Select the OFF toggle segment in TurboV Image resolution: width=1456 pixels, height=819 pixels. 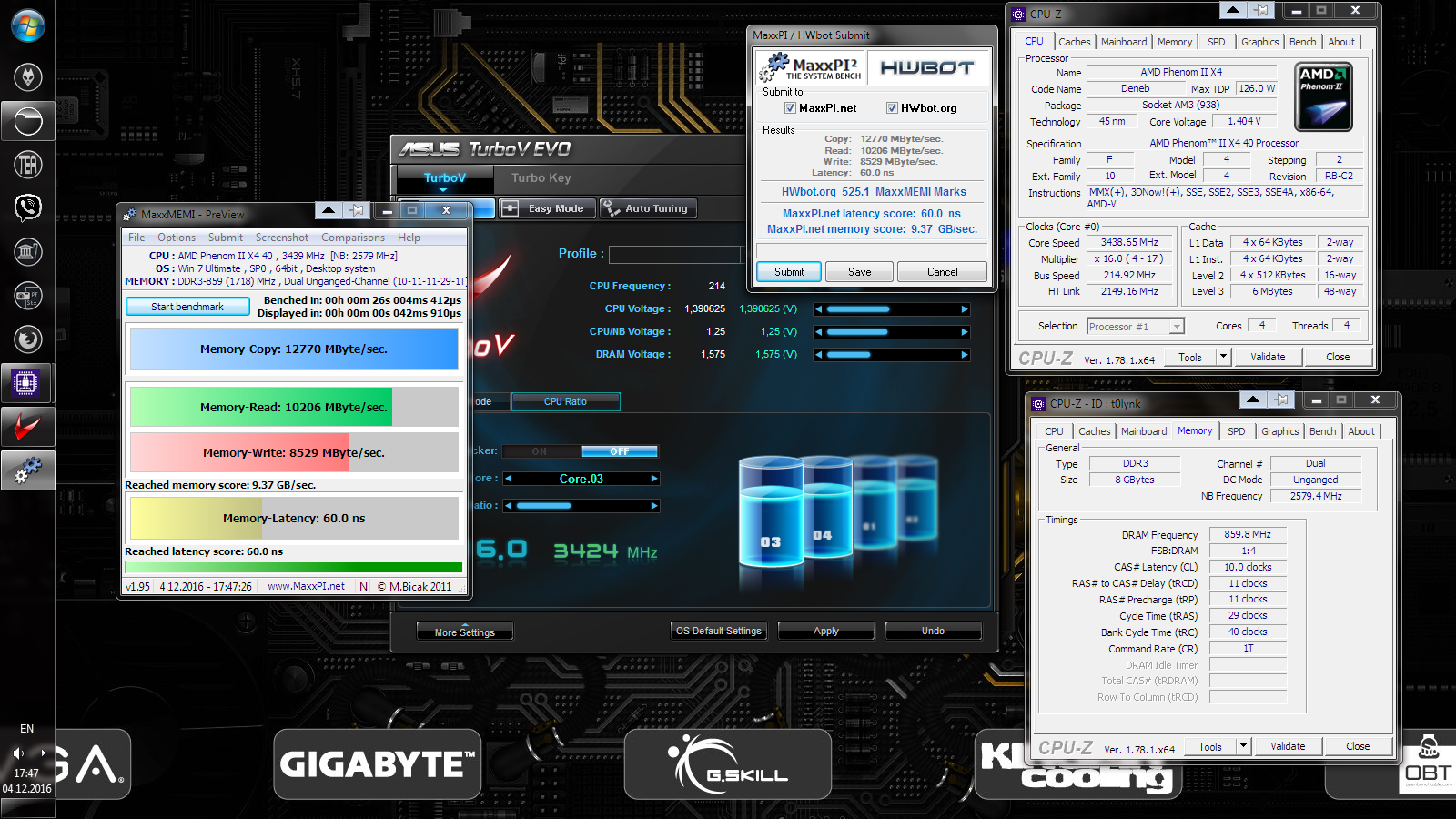(x=620, y=451)
